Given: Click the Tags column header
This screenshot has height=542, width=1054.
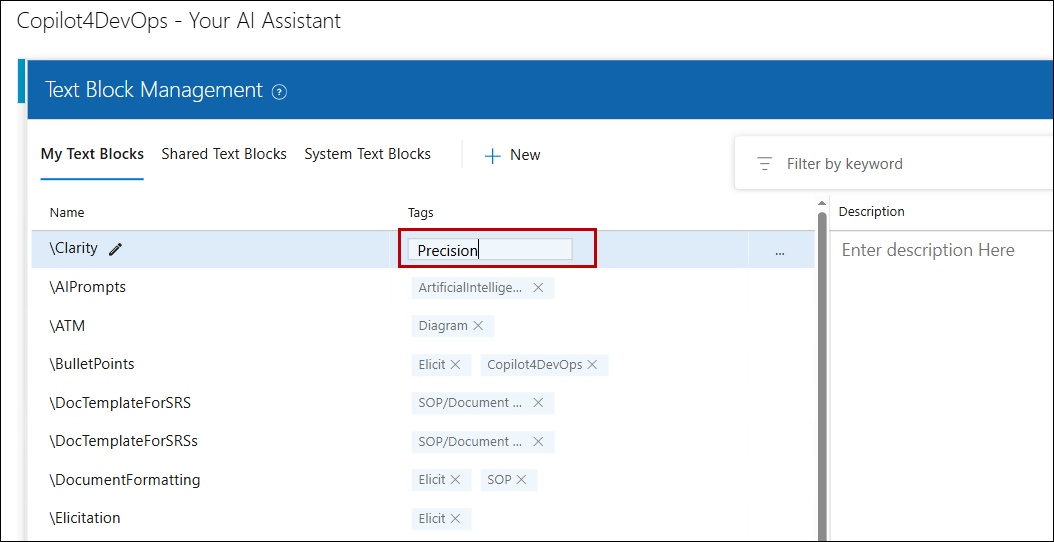Looking at the screenshot, I should (x=421, y=212).
